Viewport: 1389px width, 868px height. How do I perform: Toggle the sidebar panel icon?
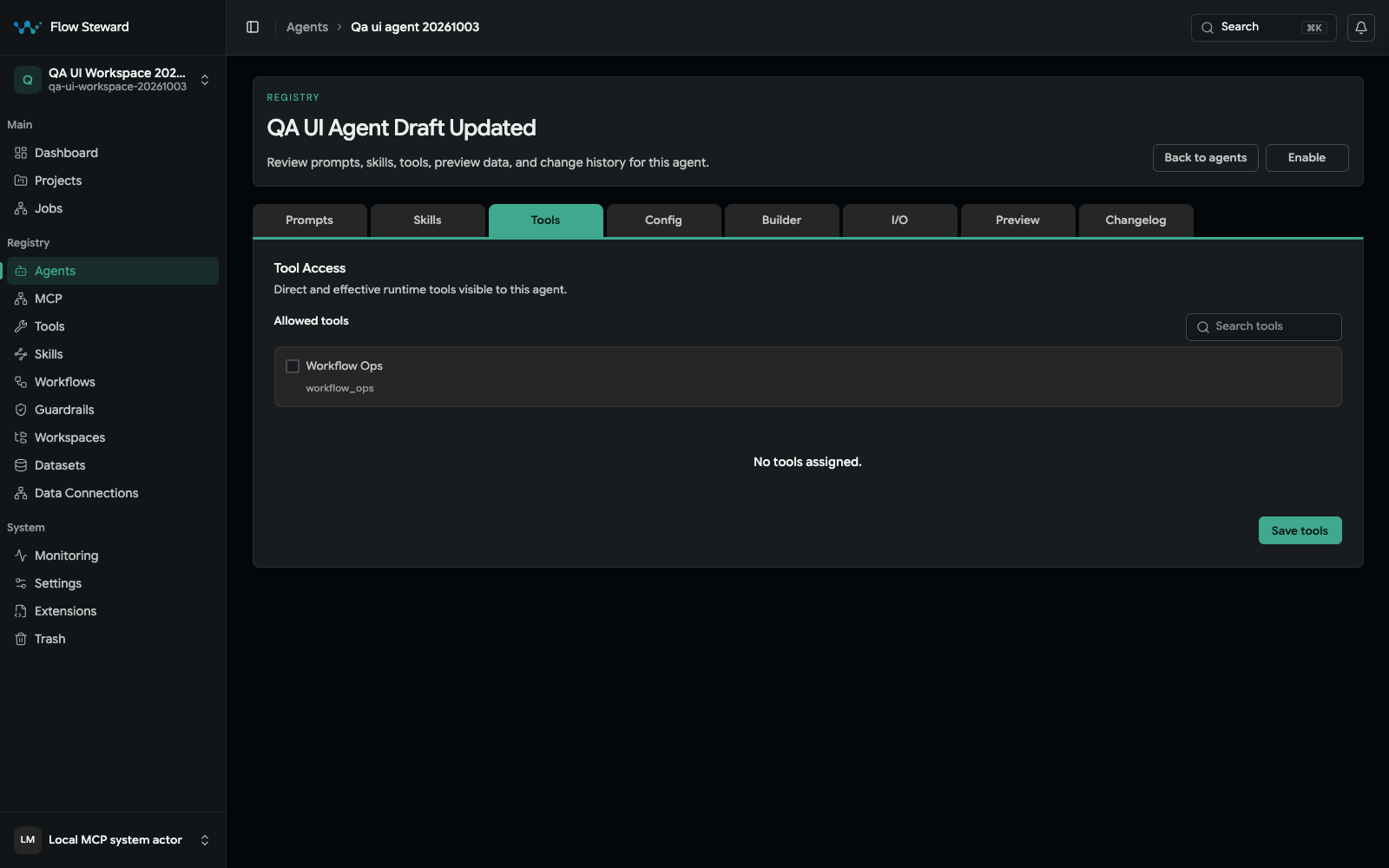(253, 27)
